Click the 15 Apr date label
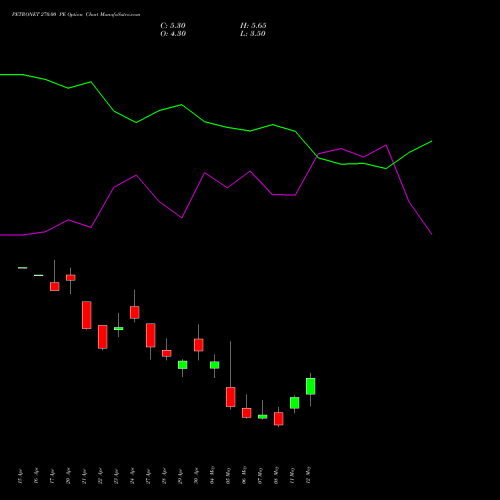Image resolution: width=500 pixels, height=500 pixels. pyautogui.click(x=20, y=476)
